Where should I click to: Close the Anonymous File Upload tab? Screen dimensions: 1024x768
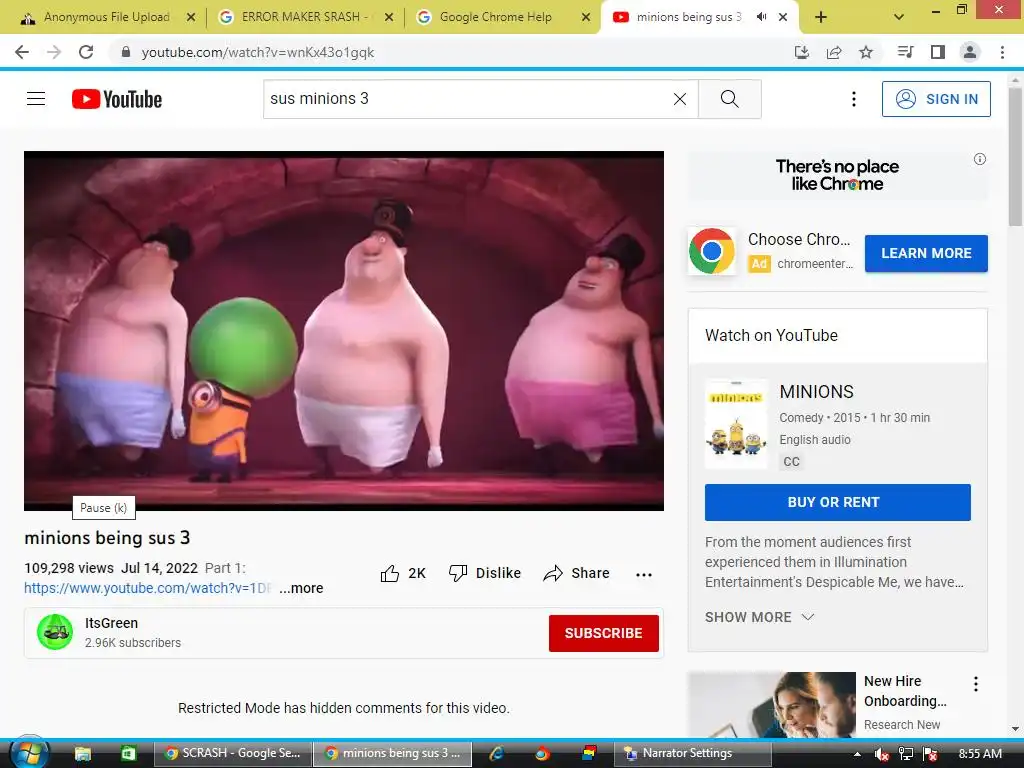[x=191, y=17]
